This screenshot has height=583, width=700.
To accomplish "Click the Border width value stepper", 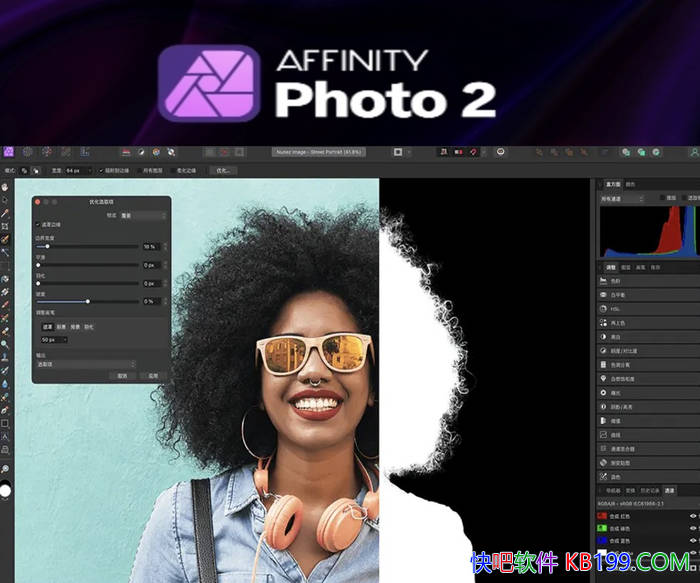I will pos(166,246).
